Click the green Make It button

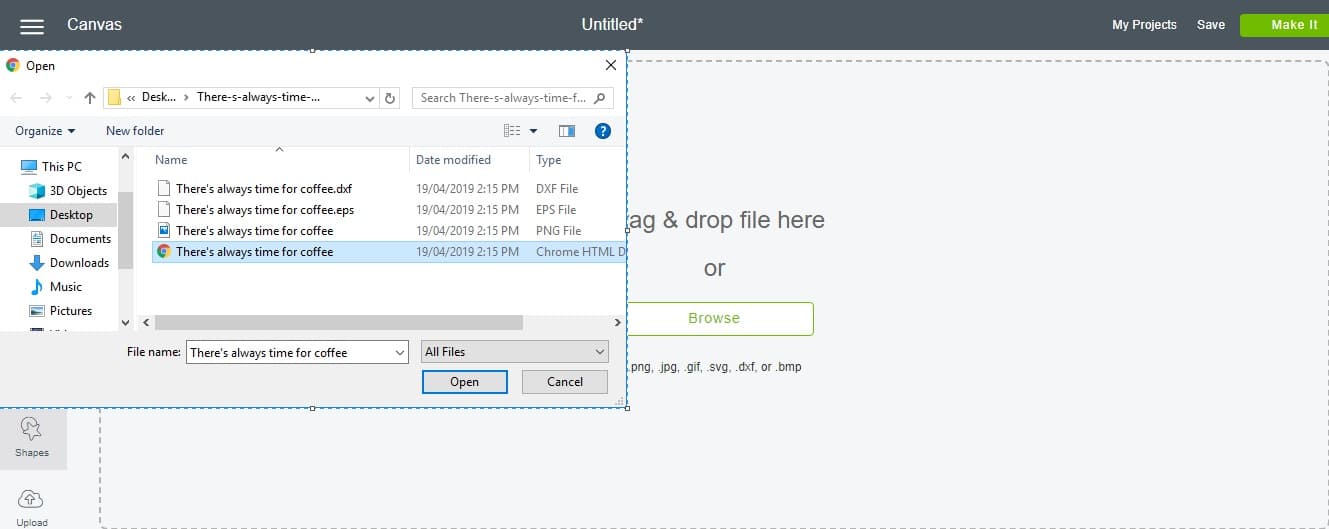point(1285,25)
